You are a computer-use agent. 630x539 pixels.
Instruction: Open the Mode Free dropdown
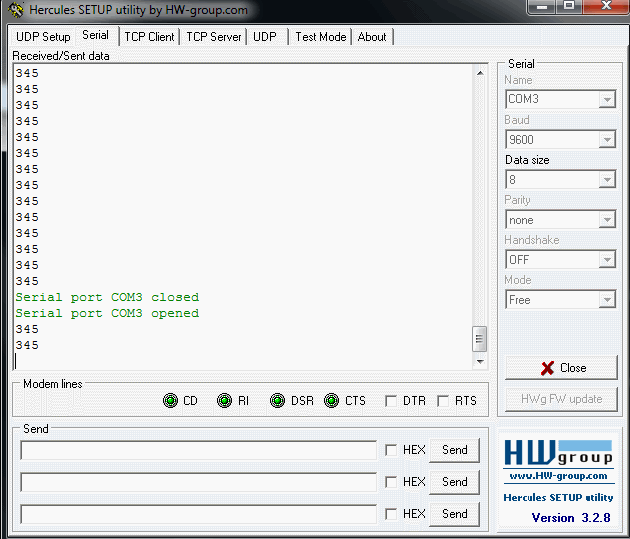click(x=607, y=300)
